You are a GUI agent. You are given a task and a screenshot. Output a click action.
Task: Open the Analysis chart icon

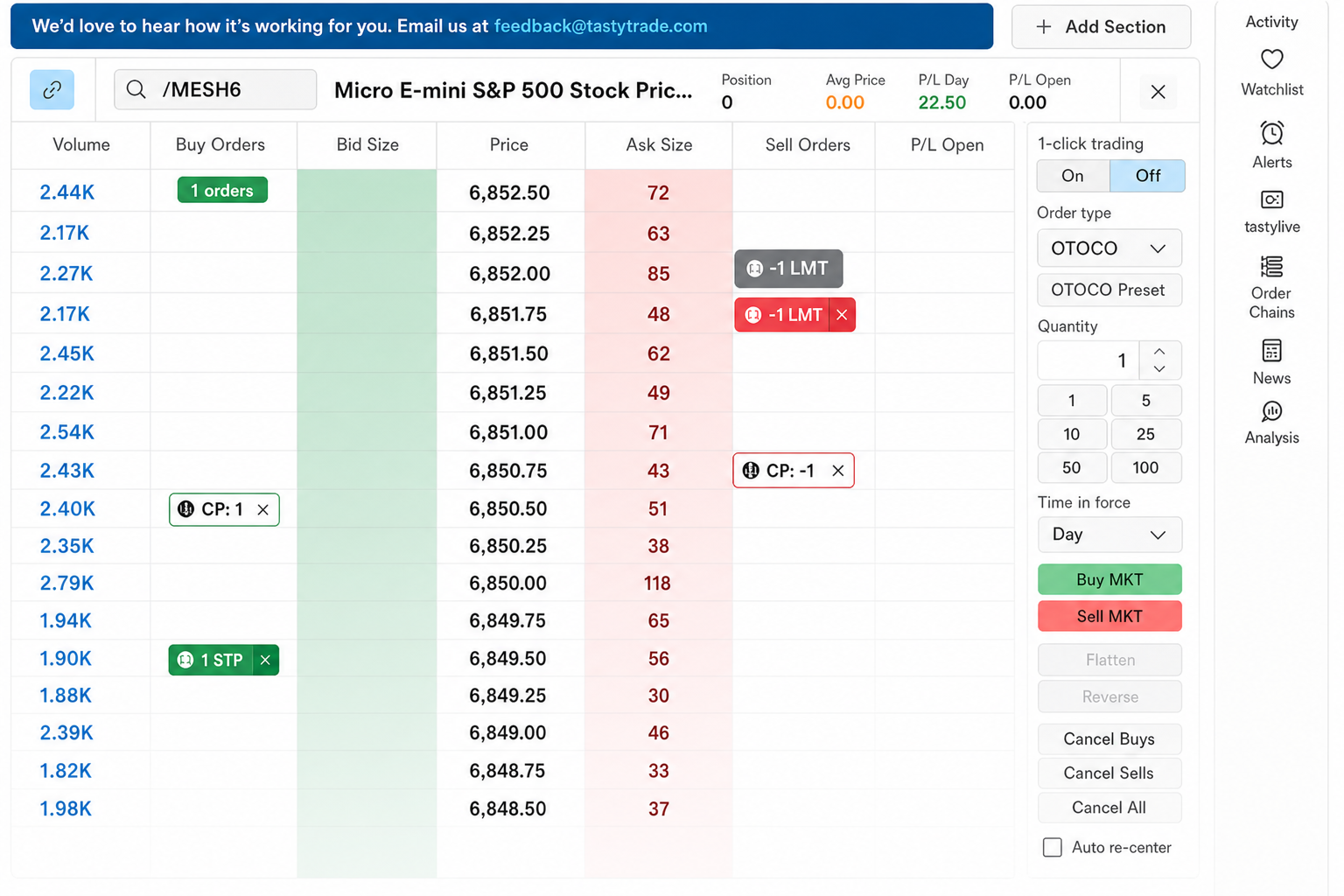[x=1271, y=411]
